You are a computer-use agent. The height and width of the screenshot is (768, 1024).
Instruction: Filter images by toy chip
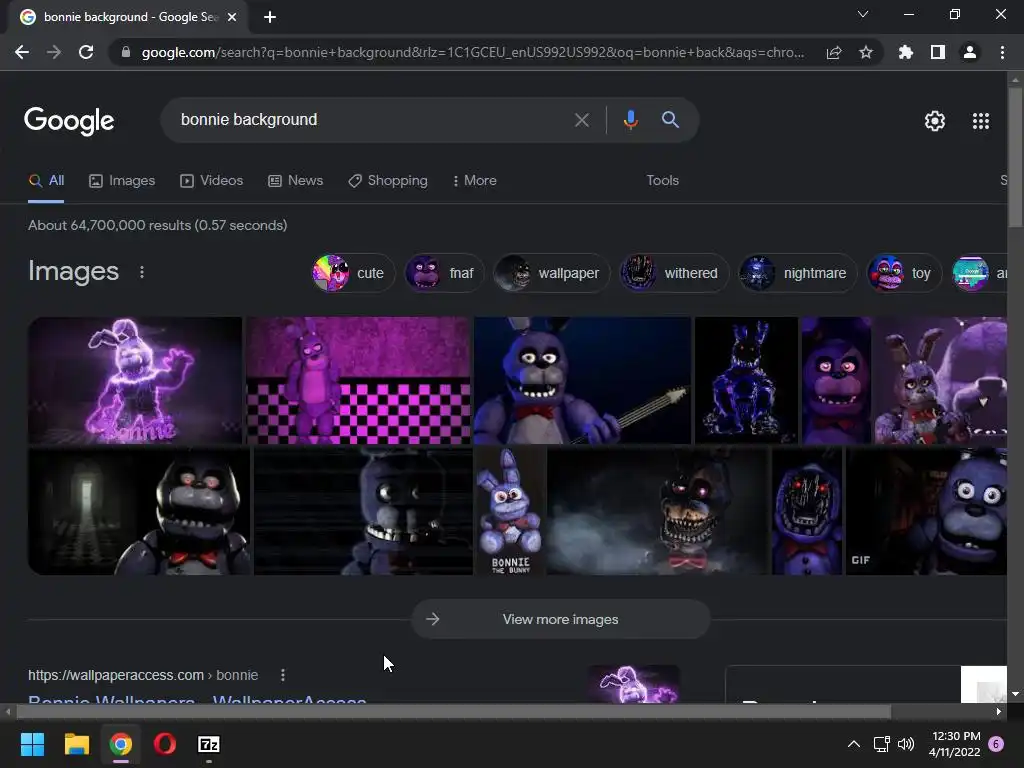point(903,273)
